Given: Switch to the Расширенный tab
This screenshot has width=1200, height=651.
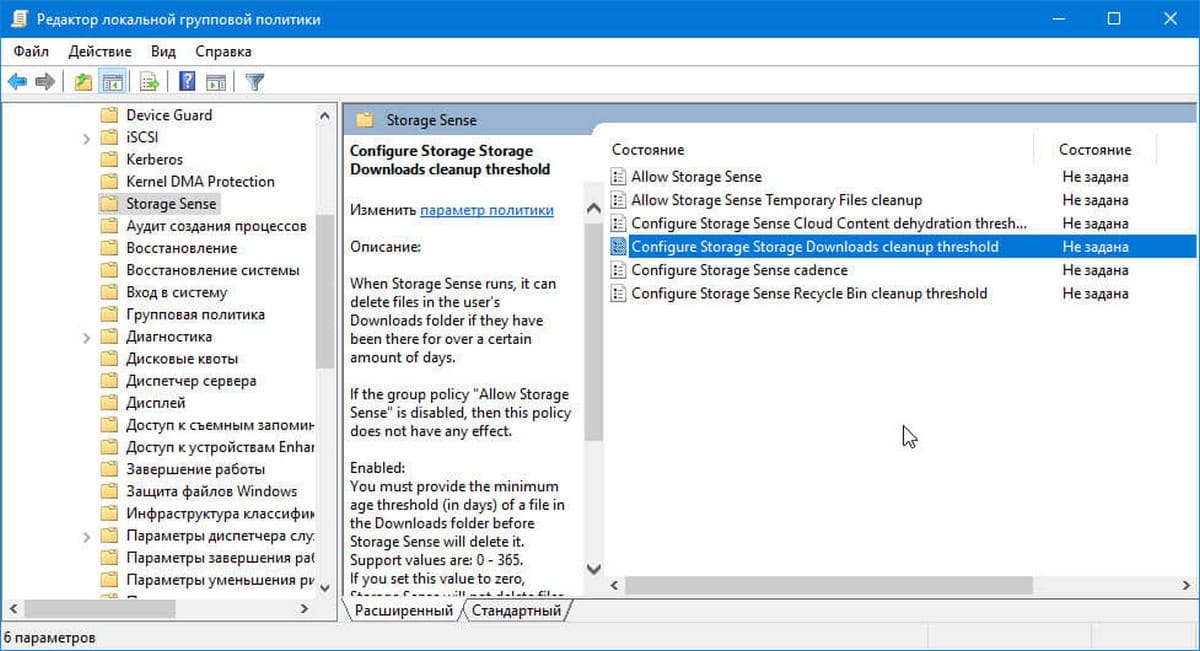Looking at the screenshot, I should pos(403,610).
